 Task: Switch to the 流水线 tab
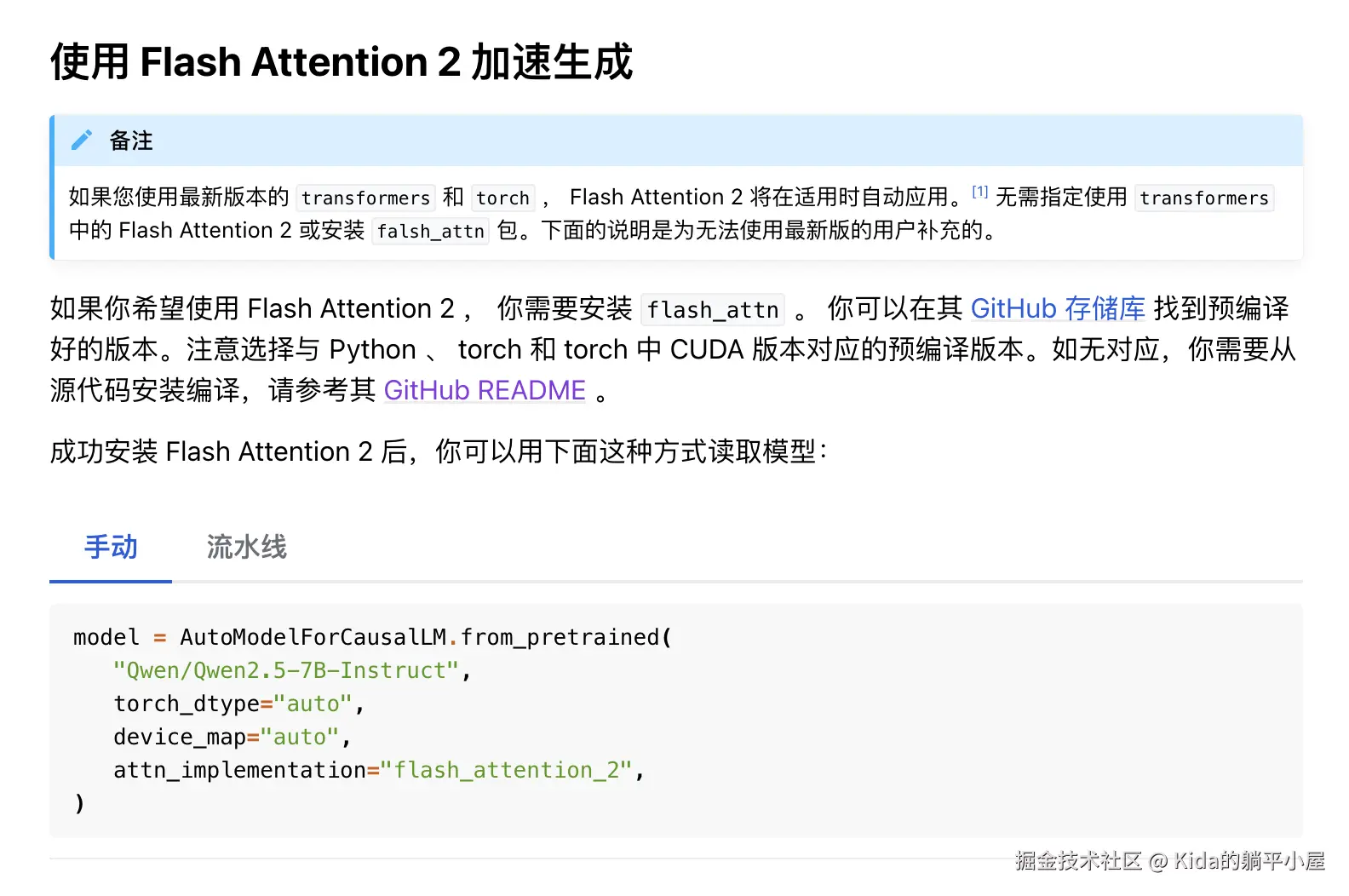pyautogui.click(x=247, y=547)
